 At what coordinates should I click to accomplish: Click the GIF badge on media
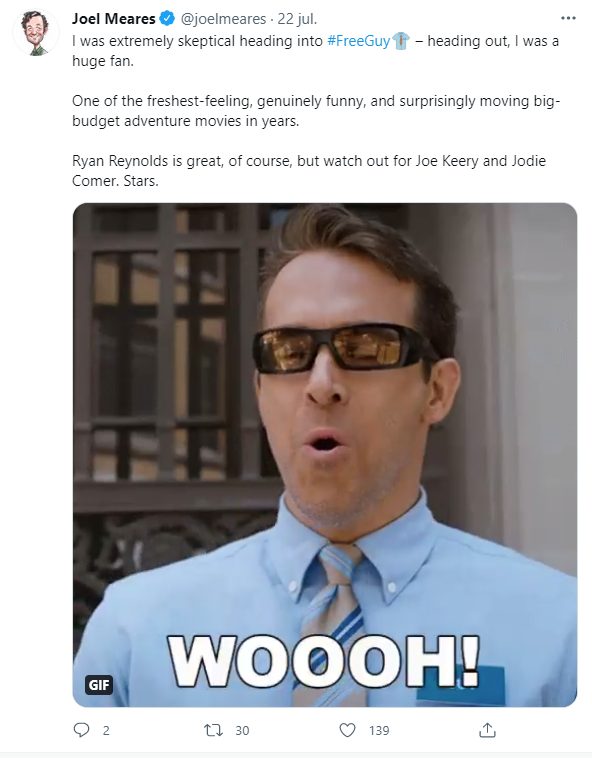[x=99, y=685]
